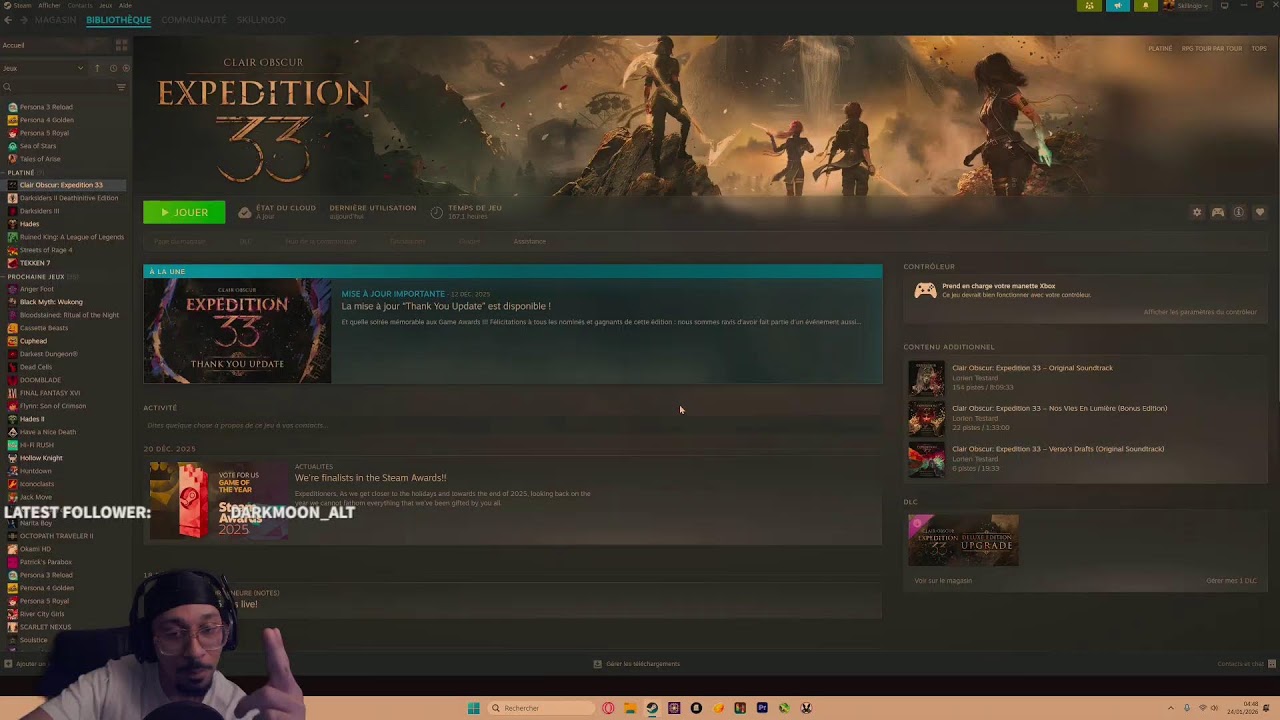This screenshot has height=720, width=1280.
Task: Click the library search field
Action: [58, 87]
